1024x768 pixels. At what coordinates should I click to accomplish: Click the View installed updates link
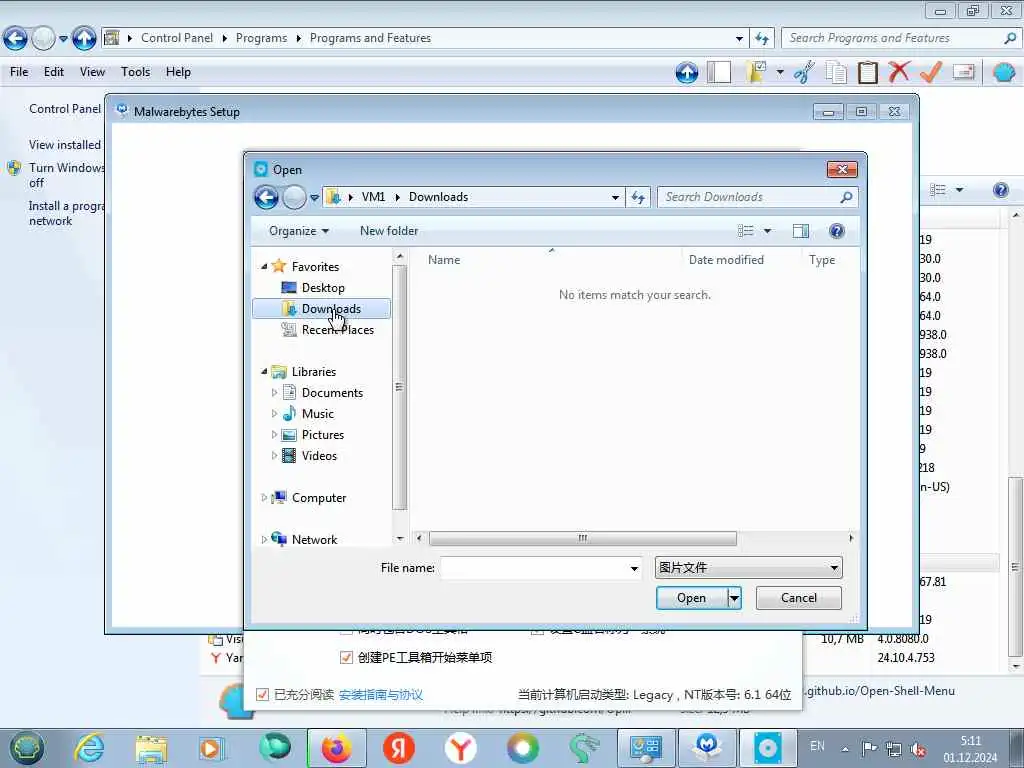pyautogui.click(x=65, y=145)
